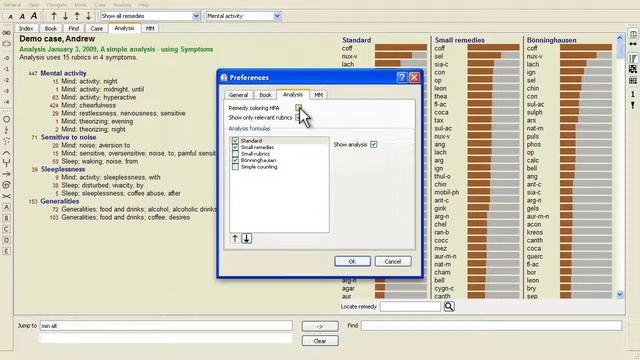Select the Sleeplessness symptom heading
Screen dimensions: 640x360
pos(63,169)
